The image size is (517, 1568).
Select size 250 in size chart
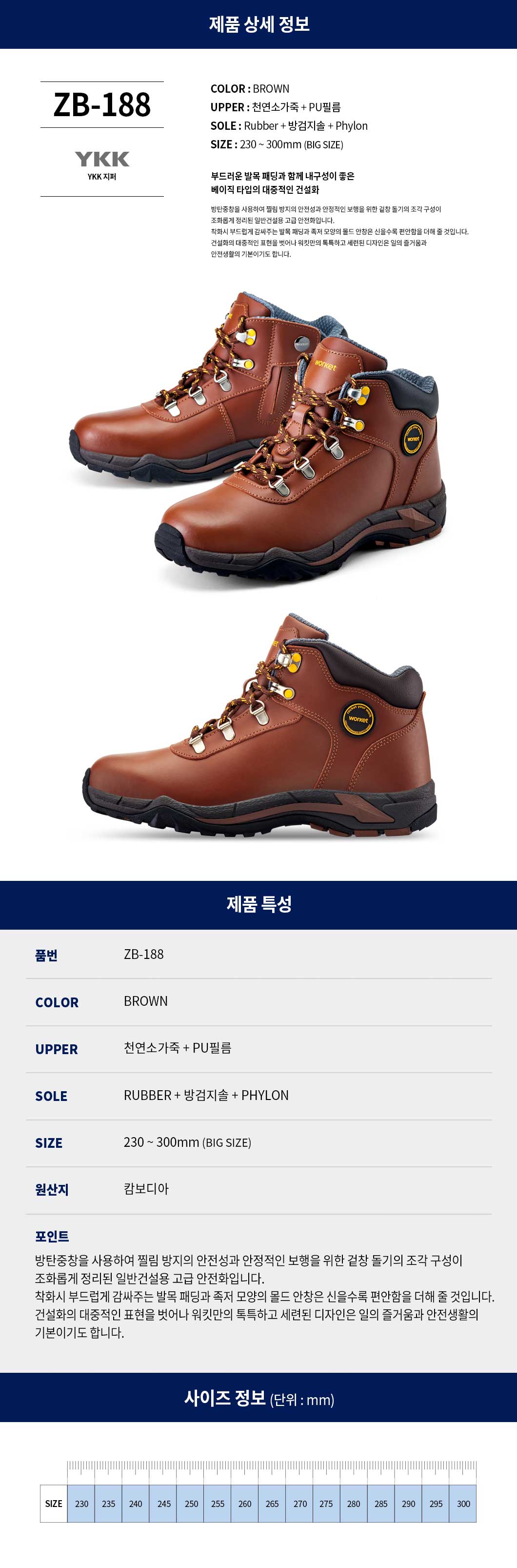(x=191, y=1504)
